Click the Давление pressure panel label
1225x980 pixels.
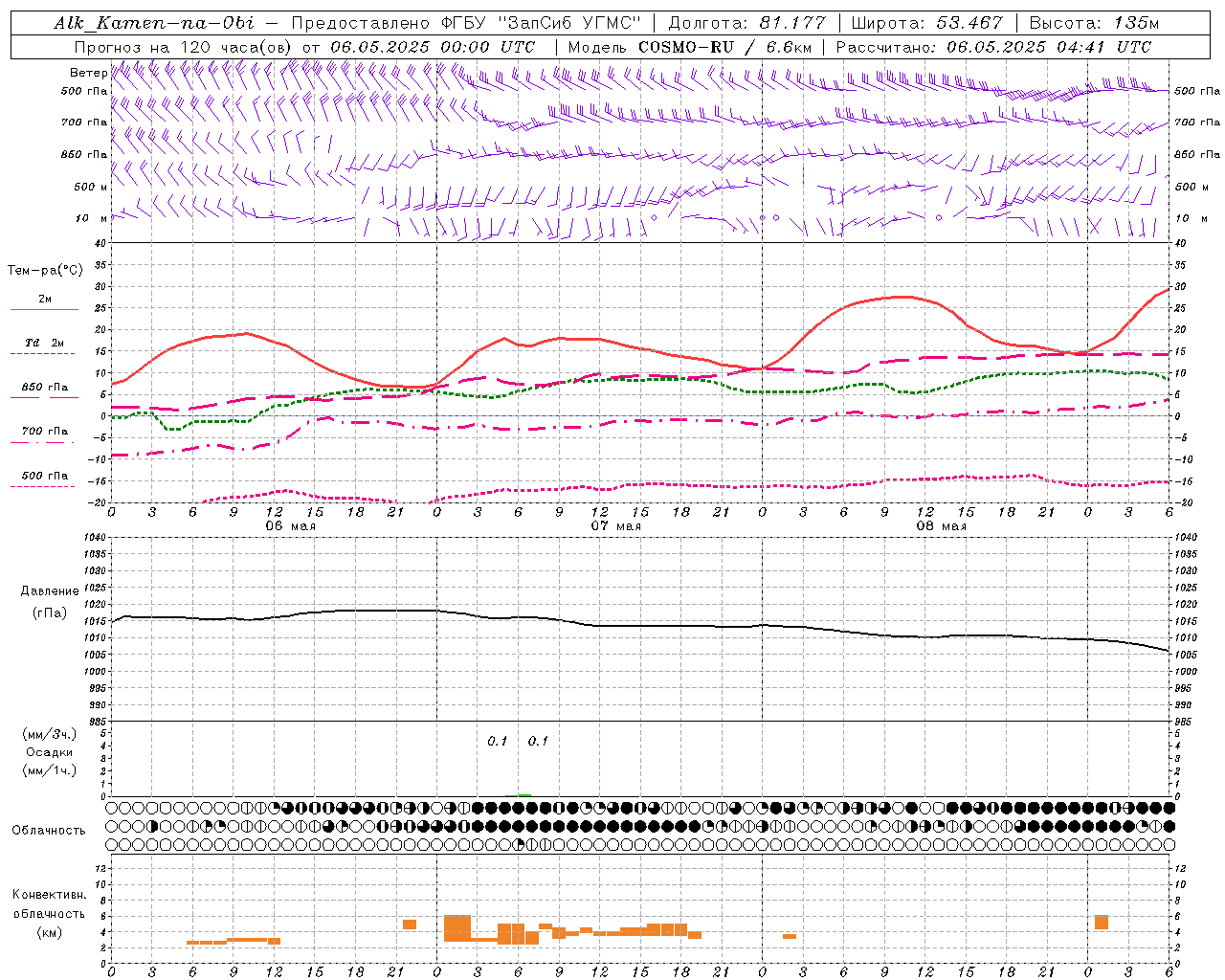(x=50, y=591)
